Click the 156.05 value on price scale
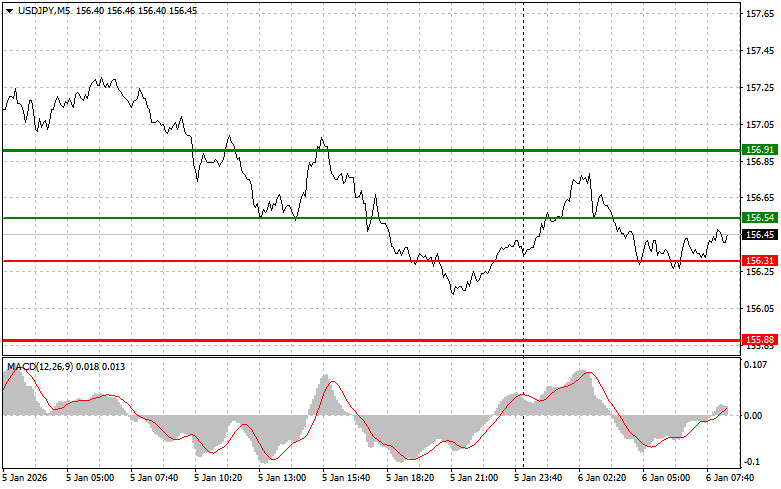The image size is (781, 489). coord(760,309)
